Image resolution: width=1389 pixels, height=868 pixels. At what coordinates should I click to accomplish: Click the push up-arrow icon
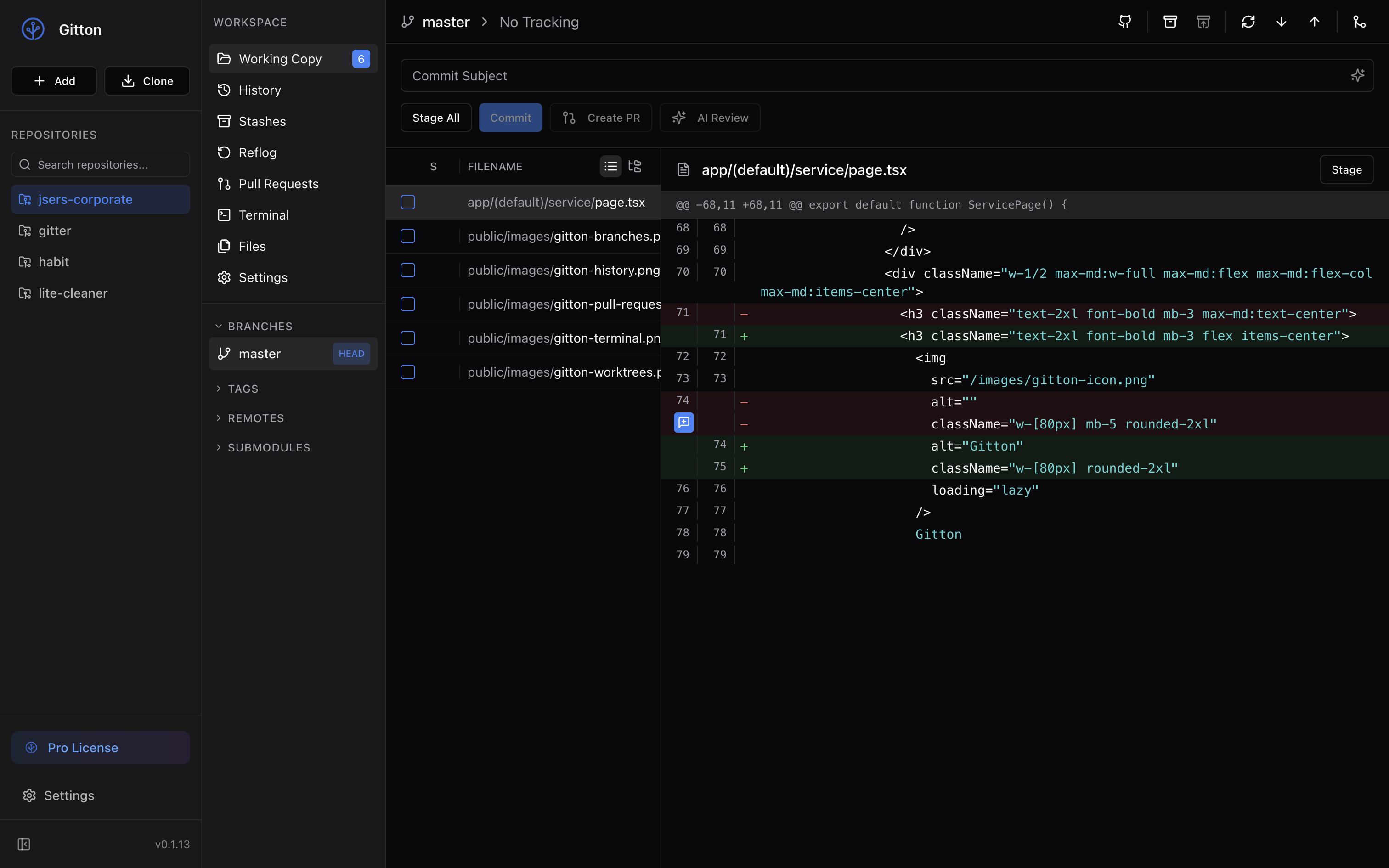pos(1315,22)
